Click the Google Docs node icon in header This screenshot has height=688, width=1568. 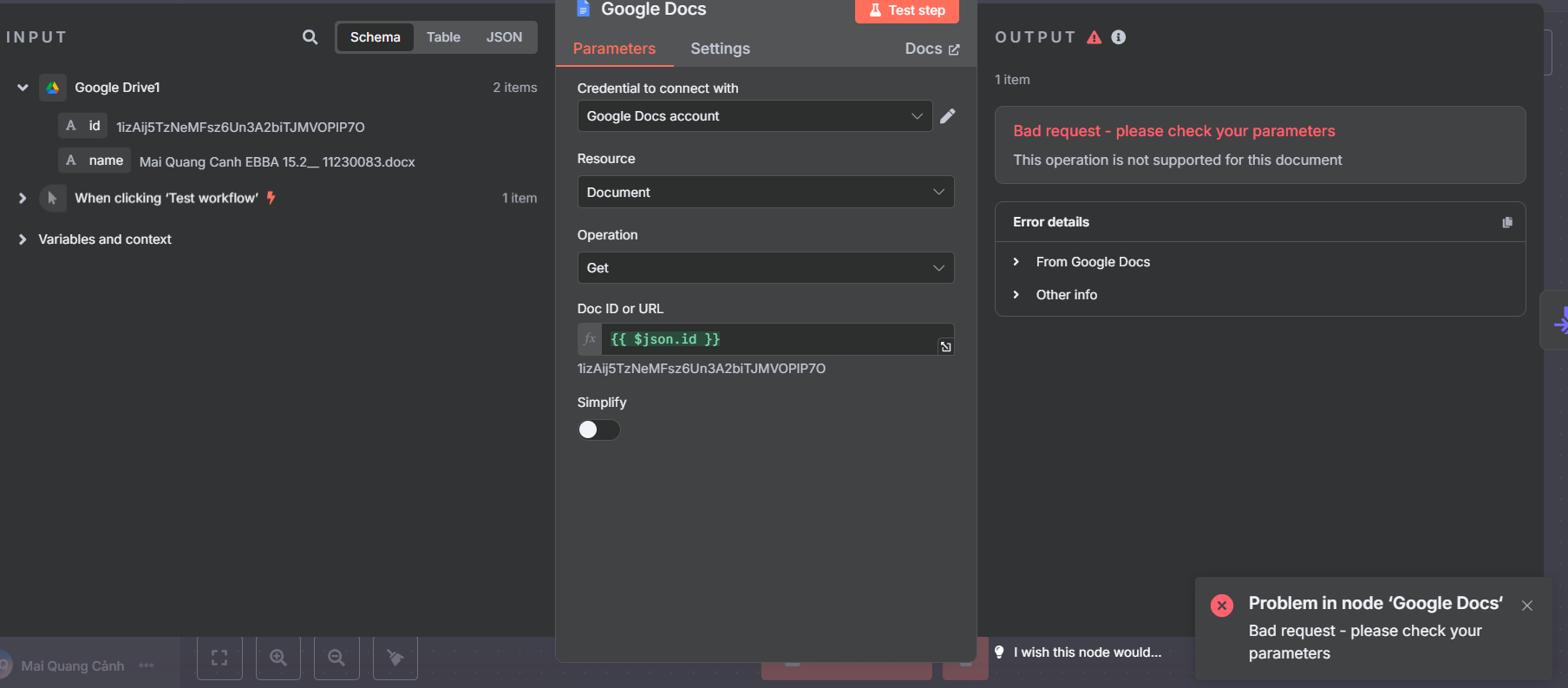pos(584,9)
